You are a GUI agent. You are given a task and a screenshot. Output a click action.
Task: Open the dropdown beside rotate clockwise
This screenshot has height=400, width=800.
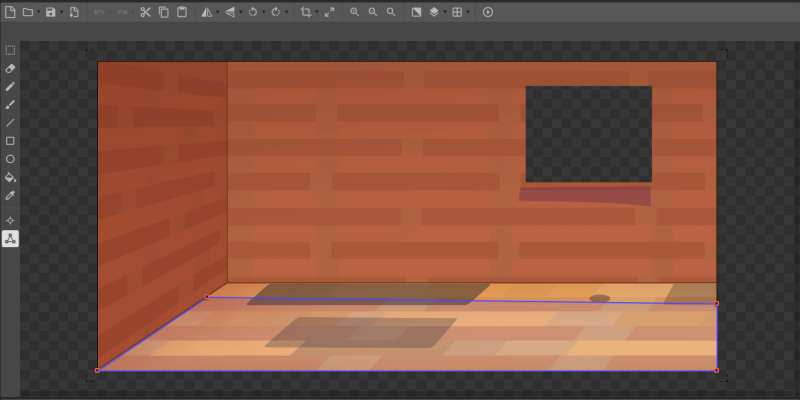click(287, 12)
